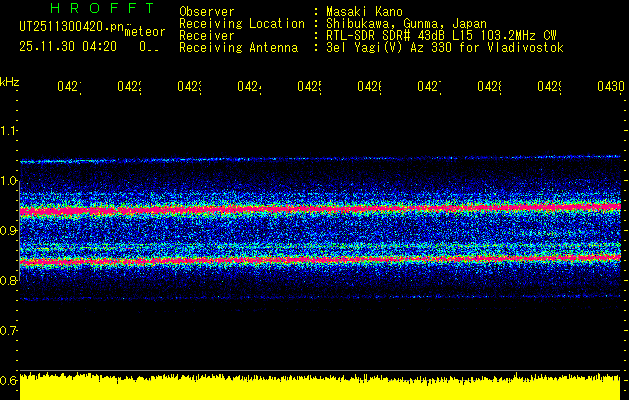
Task: Click the 3el Yagi(V) Az 330 antenna text
Action: pos(445,48)
